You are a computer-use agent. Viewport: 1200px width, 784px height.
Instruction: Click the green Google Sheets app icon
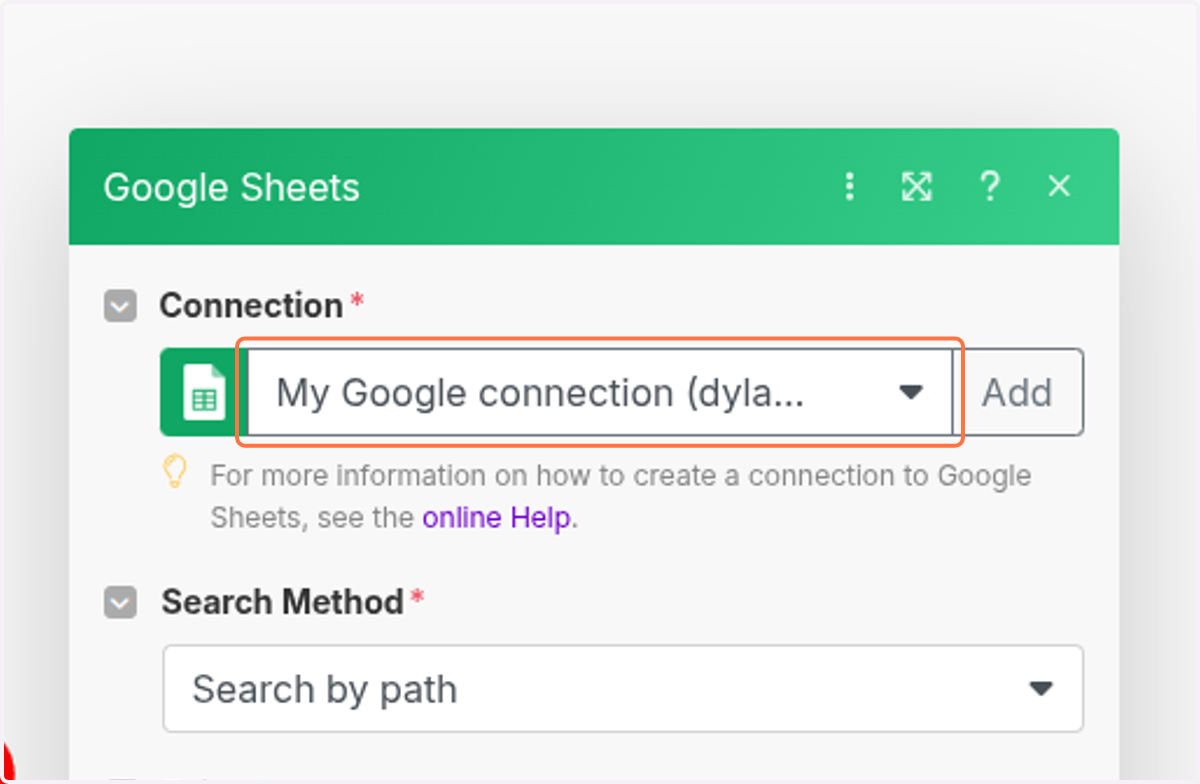point(204,392)
